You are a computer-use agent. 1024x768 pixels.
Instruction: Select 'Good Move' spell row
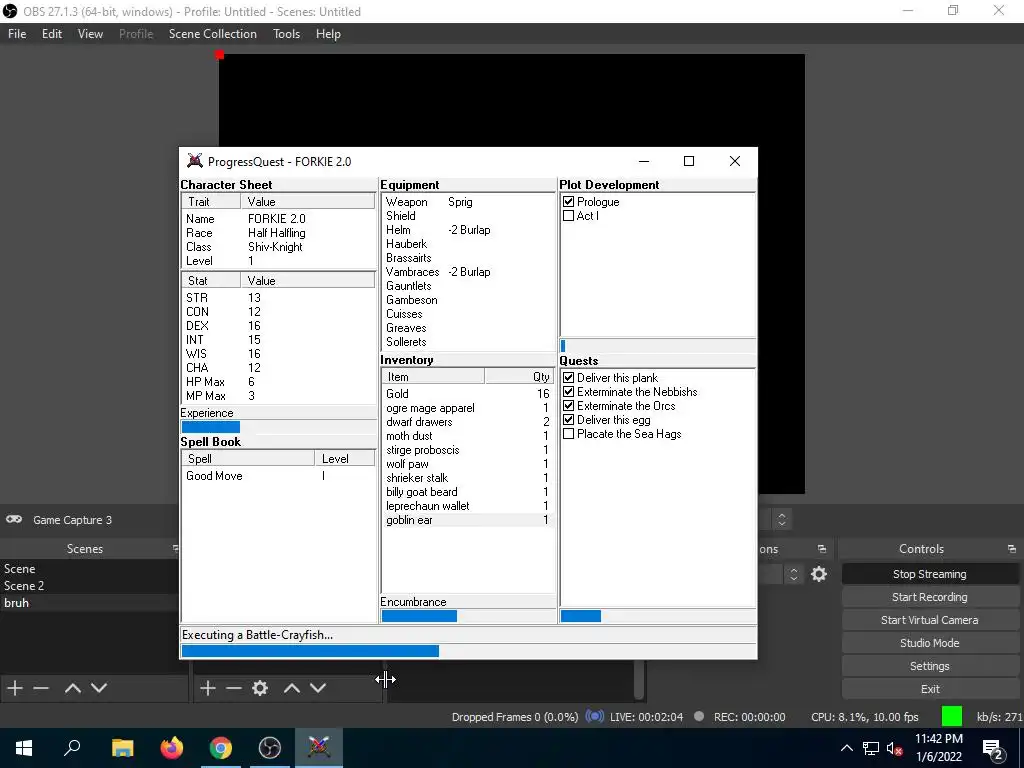(278, 476)
